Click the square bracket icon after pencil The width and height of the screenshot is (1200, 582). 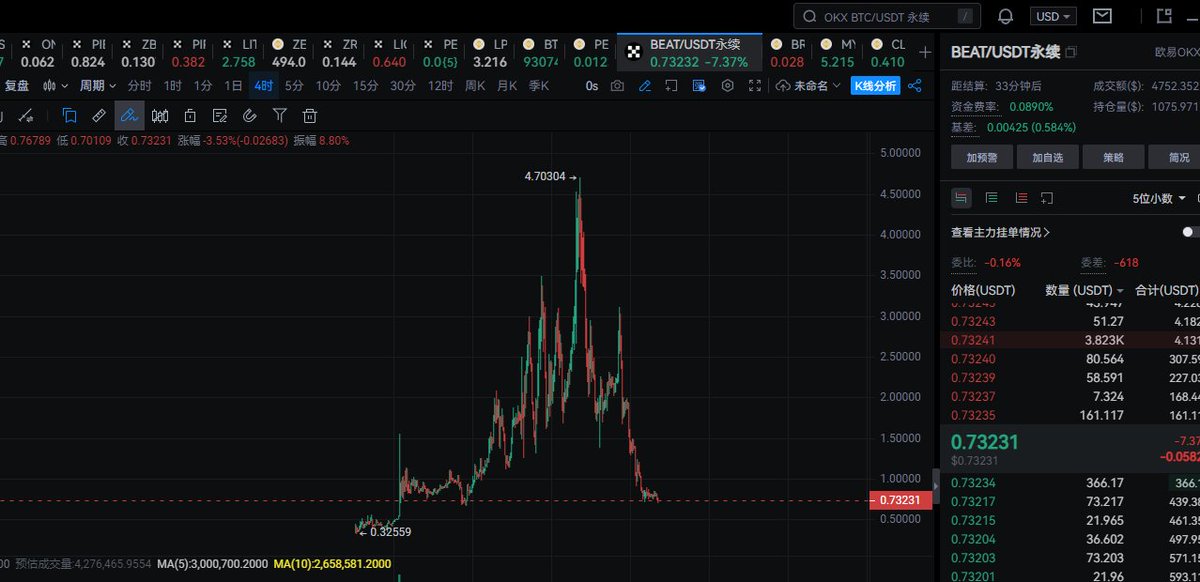pyautogui.click(x=672, y=86)
